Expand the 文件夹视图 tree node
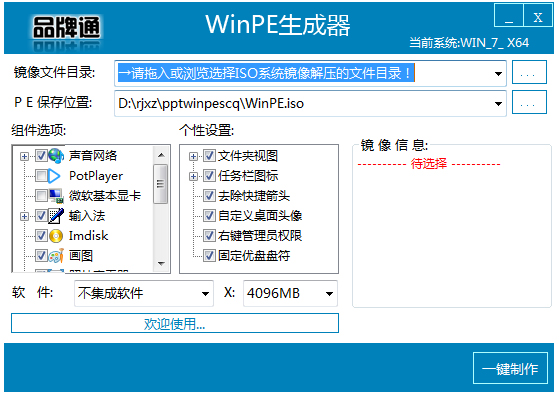 pyautogui.click(x=193, y=156)
